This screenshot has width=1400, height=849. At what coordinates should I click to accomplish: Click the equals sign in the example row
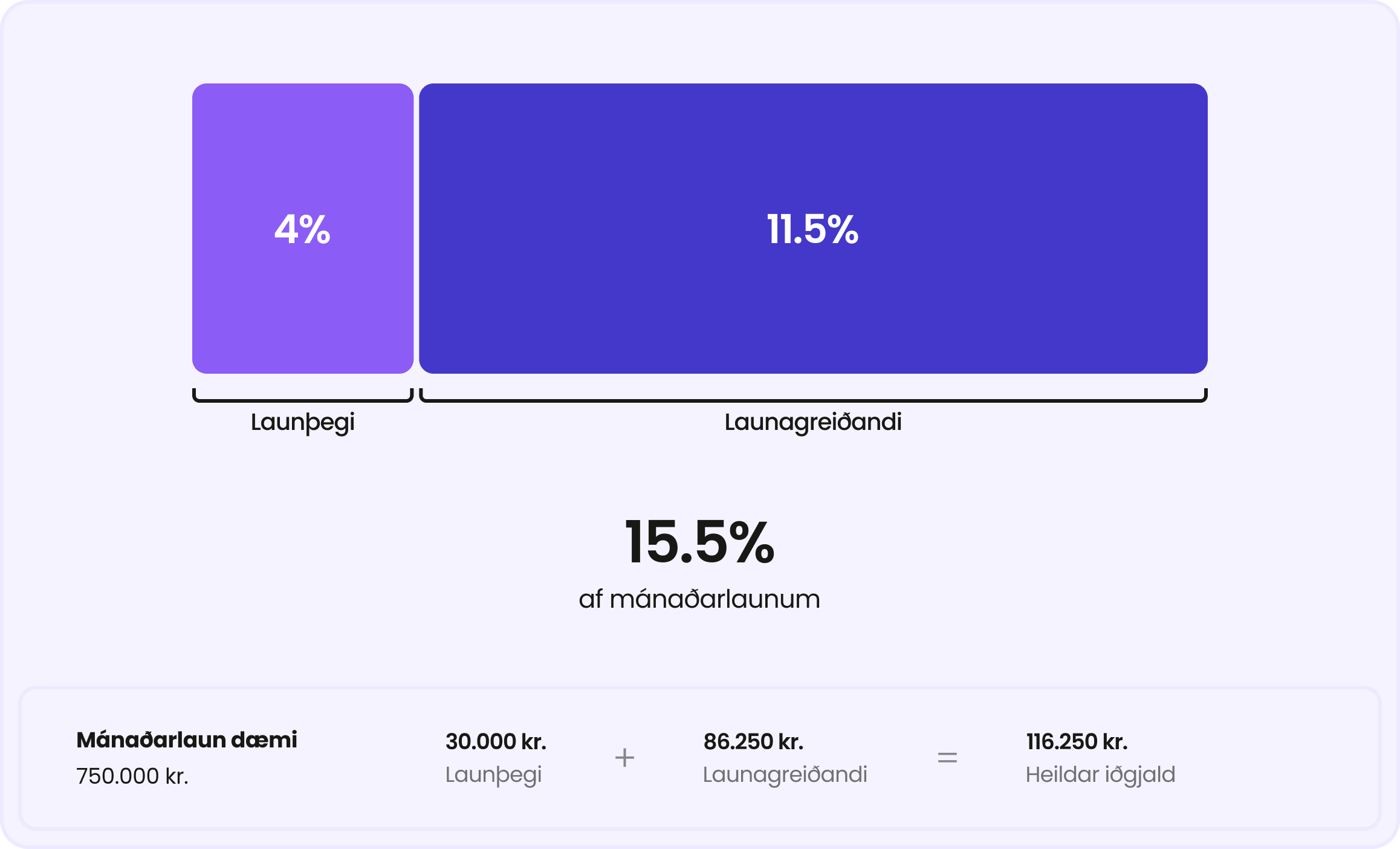coord(947,758)
